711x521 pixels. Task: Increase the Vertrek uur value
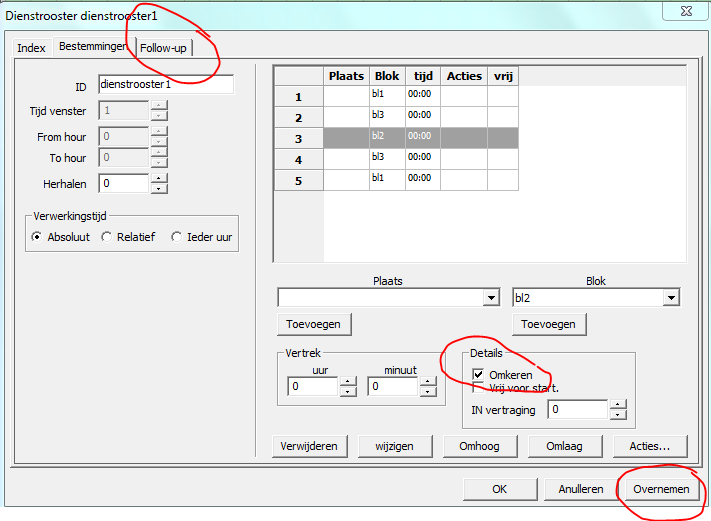coord(347,381)
